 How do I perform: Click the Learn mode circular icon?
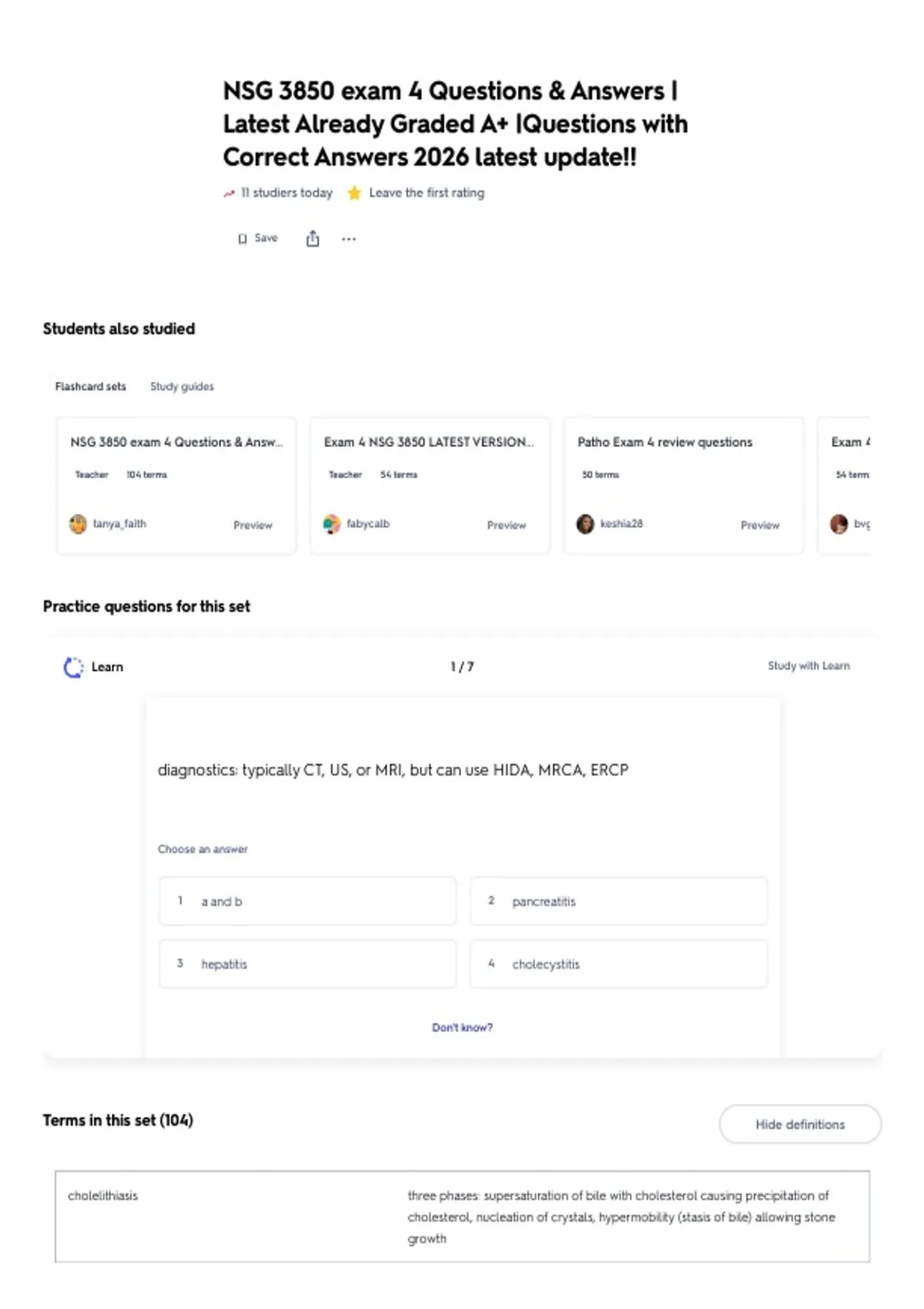point(73,667)
